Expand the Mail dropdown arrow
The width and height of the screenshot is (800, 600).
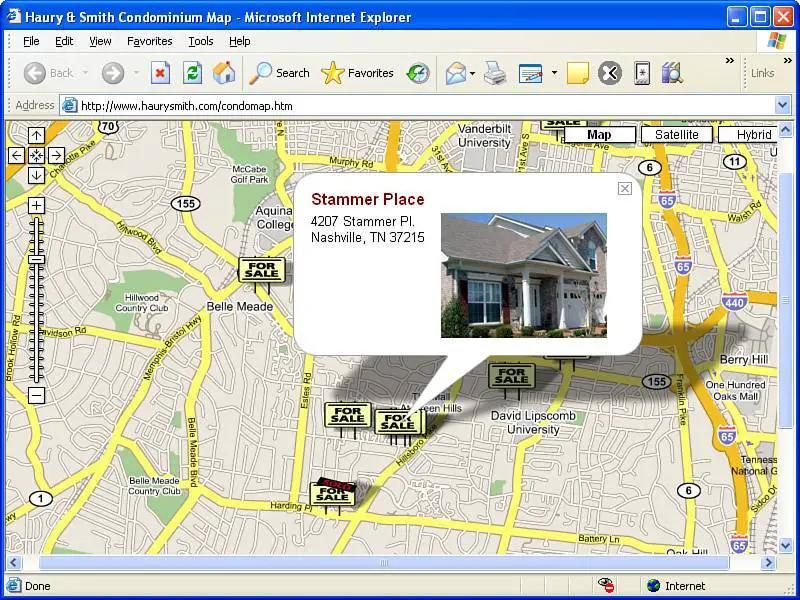[x=472, y=73]
